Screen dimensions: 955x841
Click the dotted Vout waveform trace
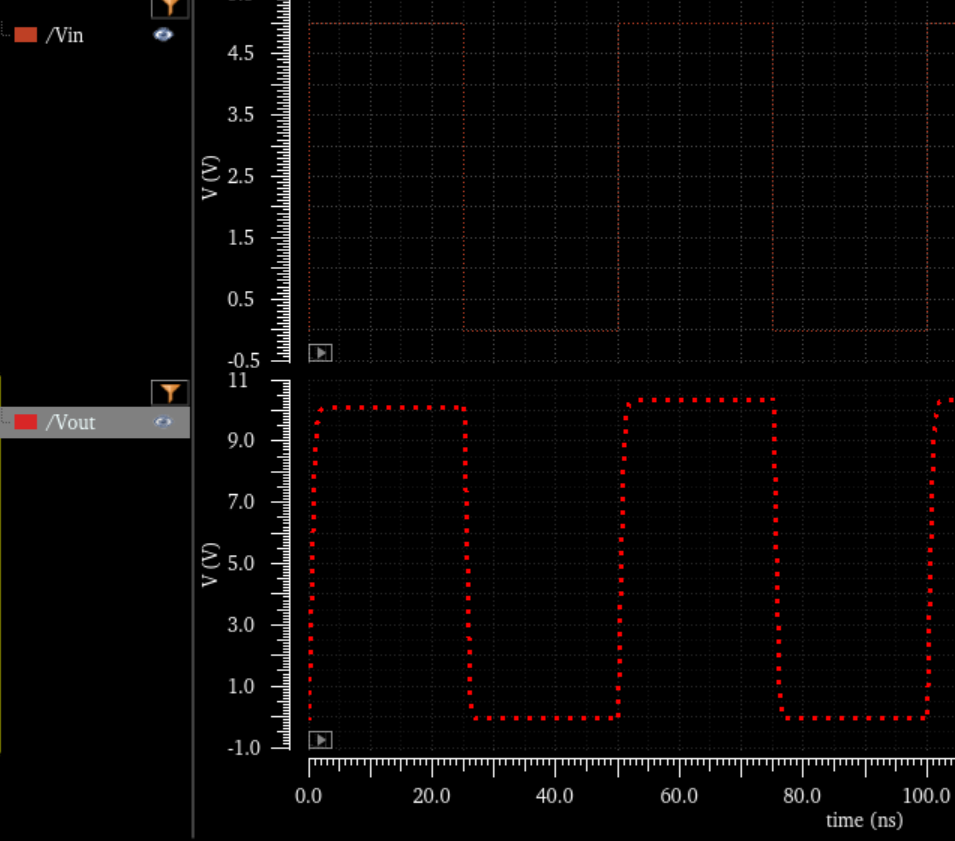pos(390,407)
